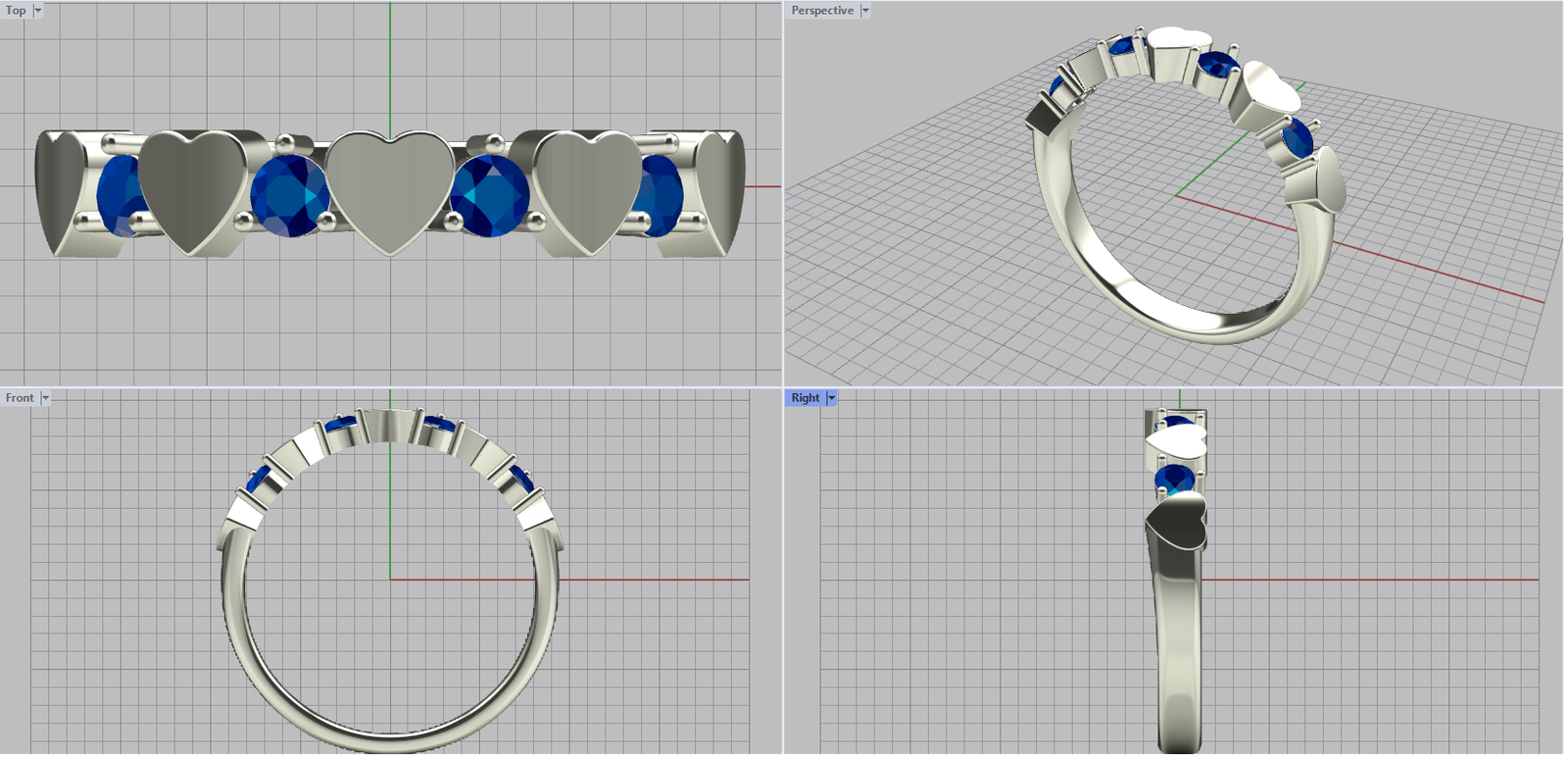Select leftmost partial sapphire in Top view
The width and height of the screenshot is (1568, 757).
coord(118,191)
